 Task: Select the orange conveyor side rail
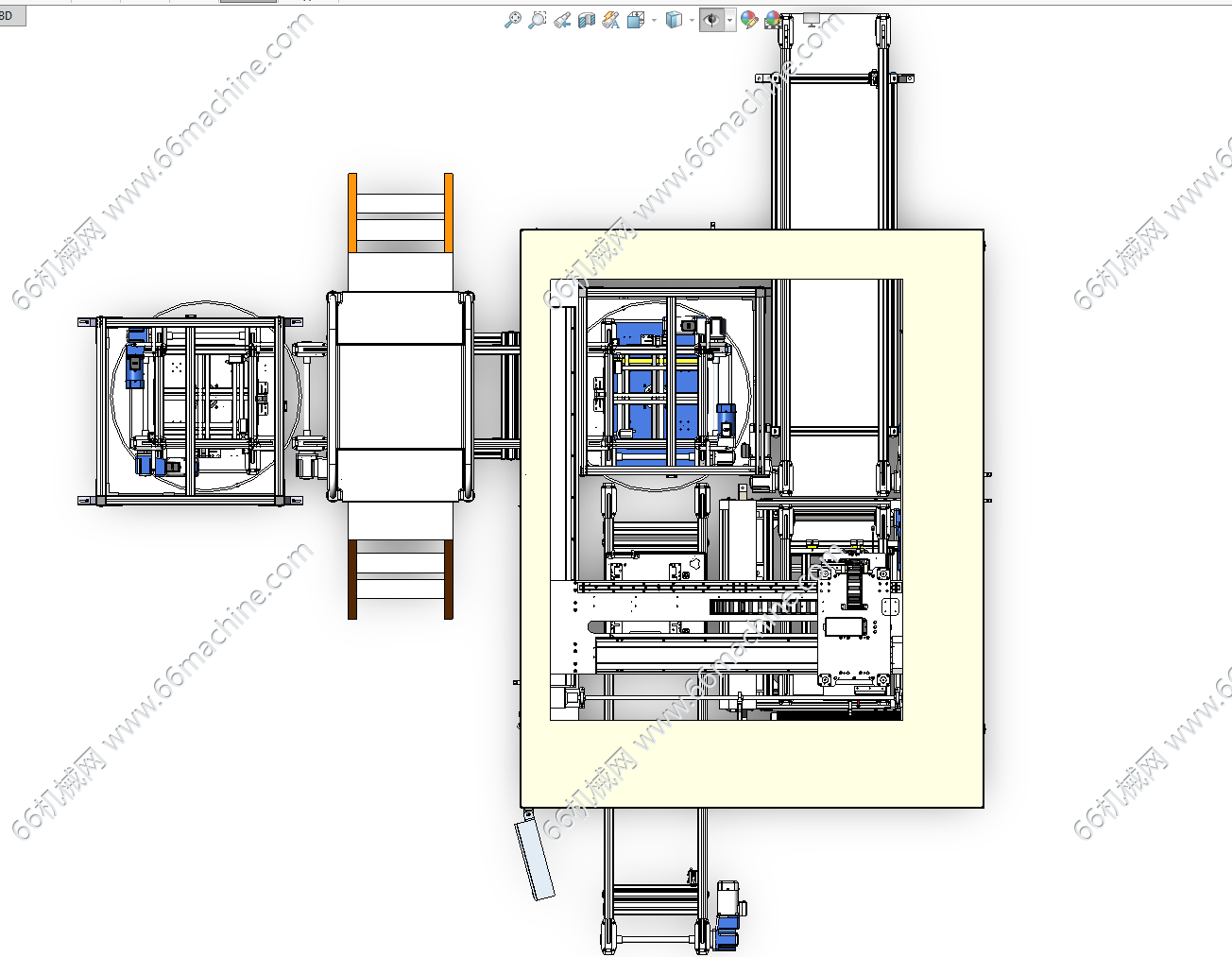click(352, 213)
